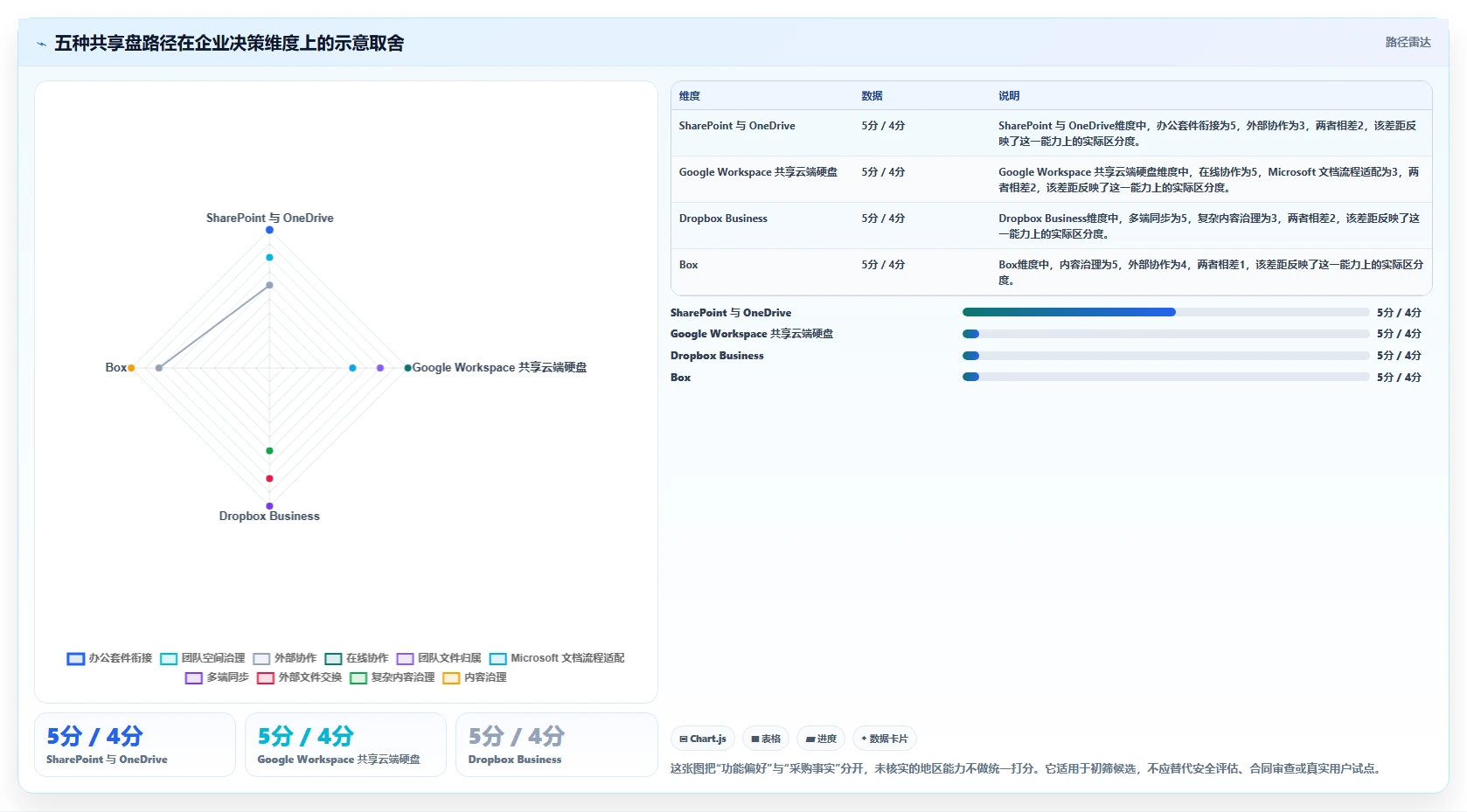This screenshot has width=1467, height=812.
Task: Select the Google Workspace 共享云端硬盘 table row name
Action: (758, 172)
